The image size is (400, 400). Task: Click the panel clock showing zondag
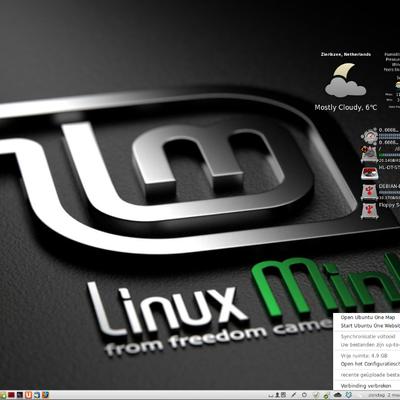pos(384,395)
